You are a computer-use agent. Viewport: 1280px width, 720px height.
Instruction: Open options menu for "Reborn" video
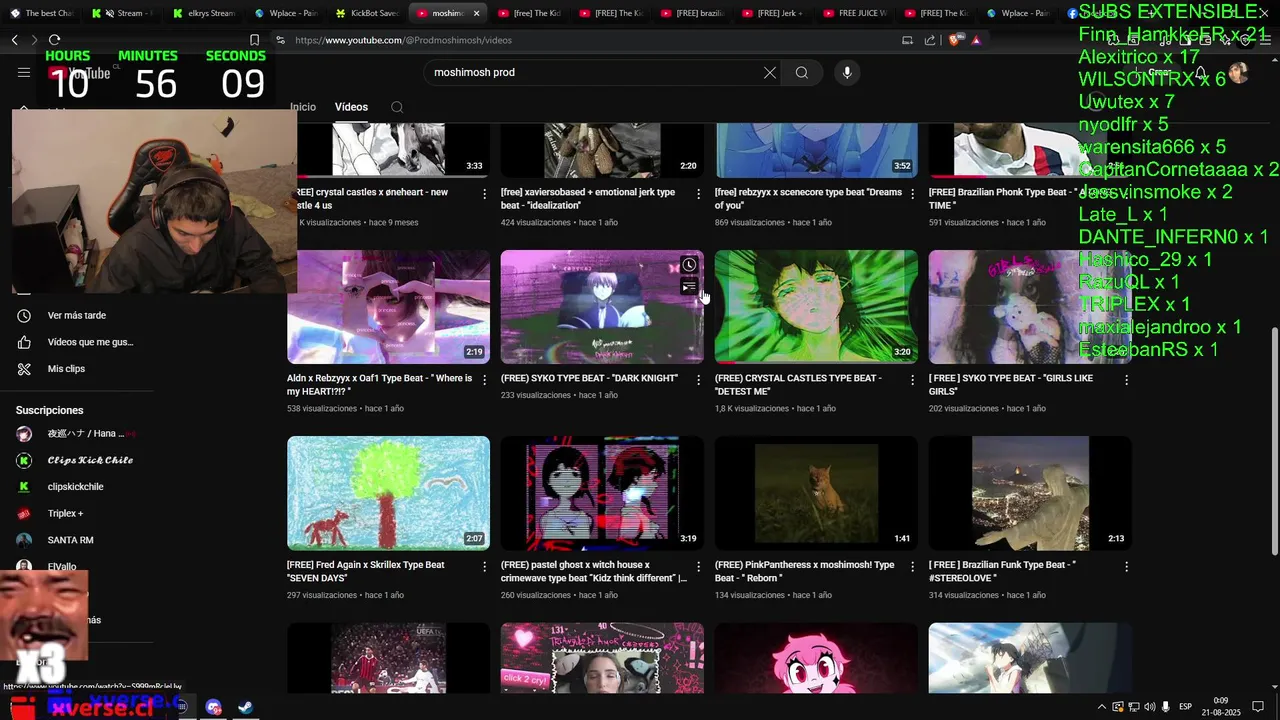(x=913, y=566)
